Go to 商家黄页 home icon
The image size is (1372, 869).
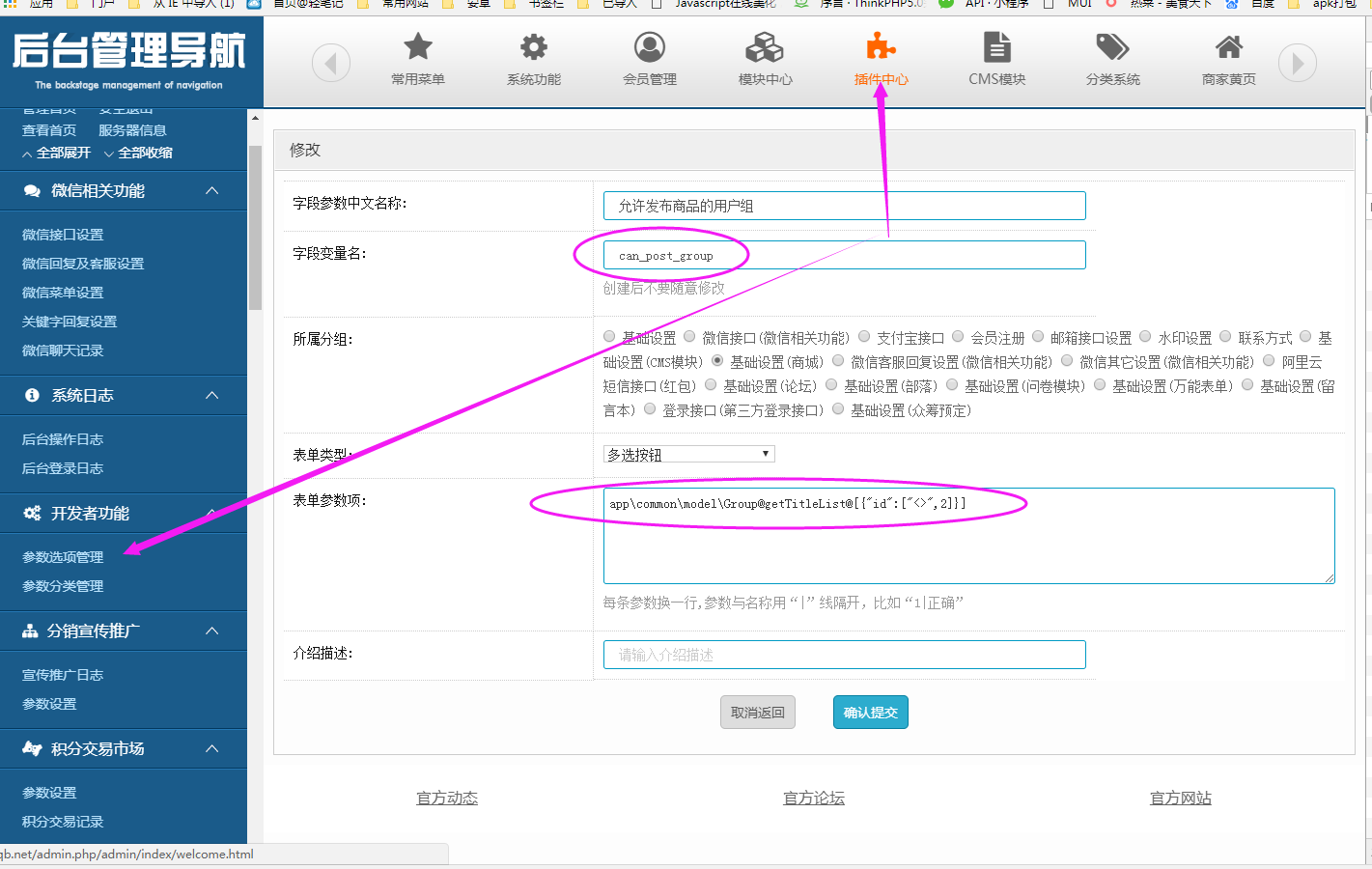tap(1228, 47)
